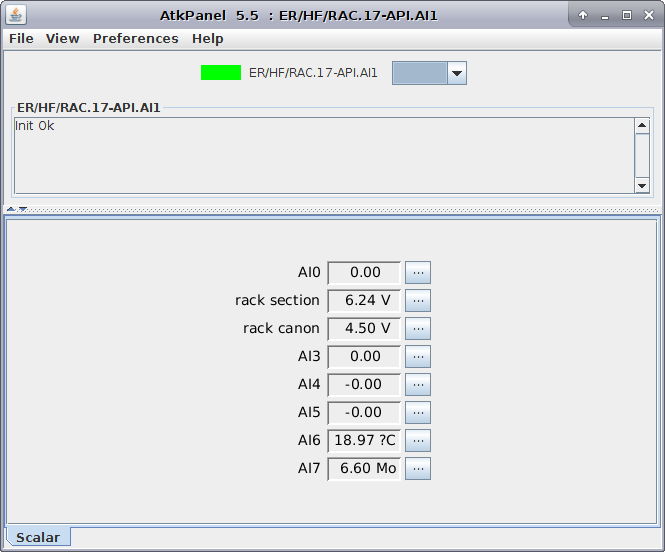Select the Scalar tab
665x552 pixels.
coord(38,538)
